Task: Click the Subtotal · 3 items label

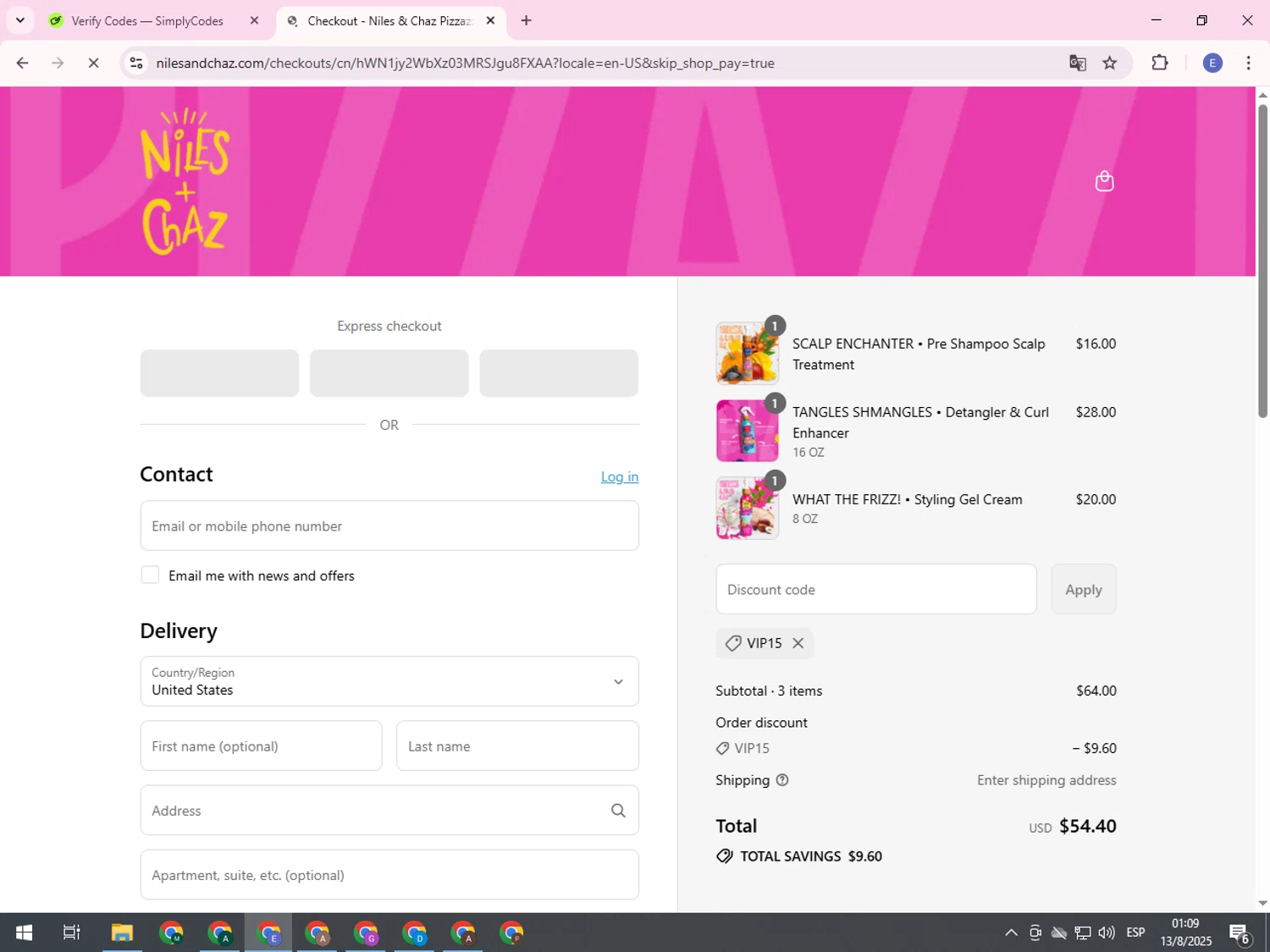Action: [x=769, y=691]
